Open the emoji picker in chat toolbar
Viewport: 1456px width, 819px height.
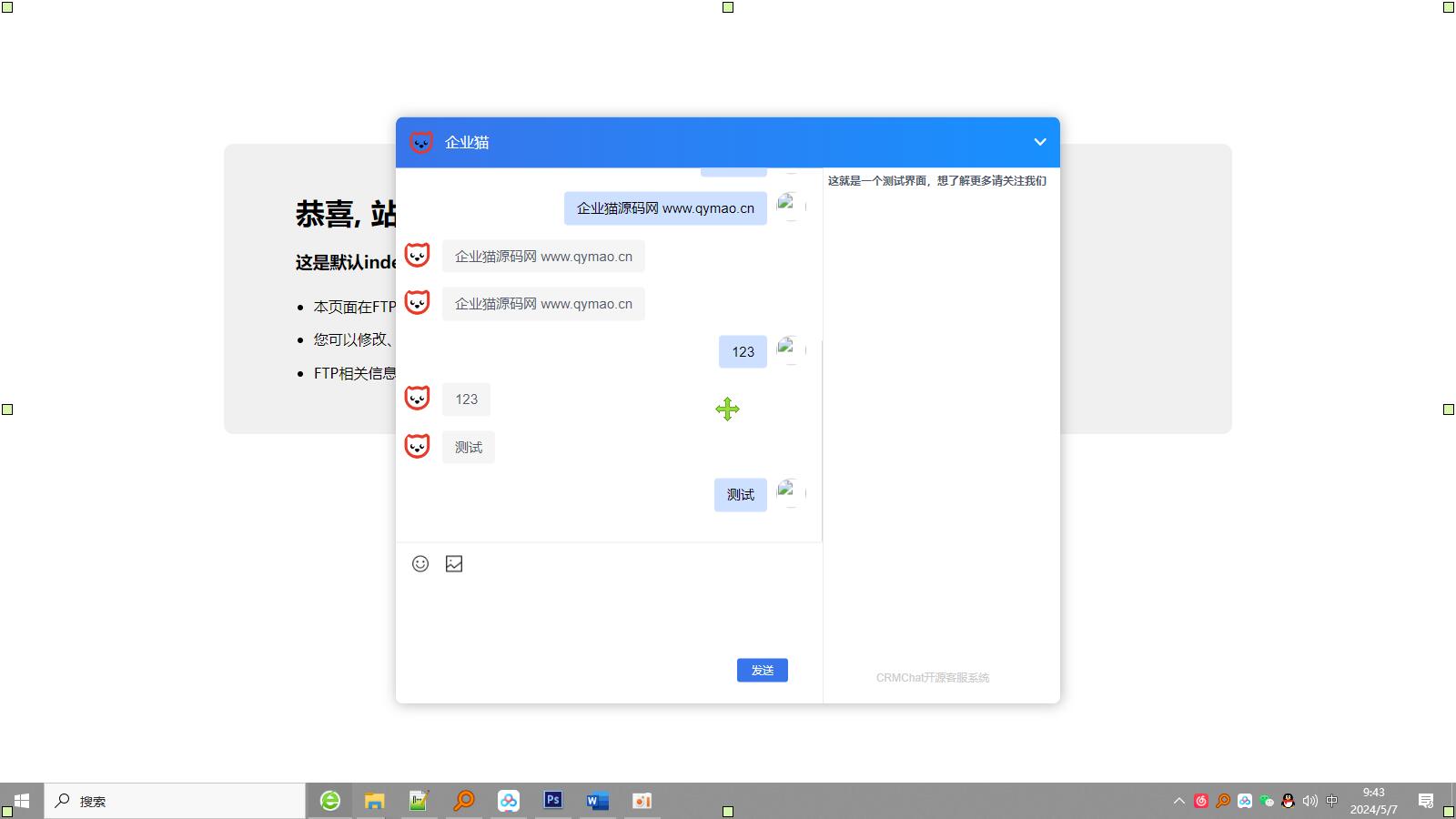[x=420, y=564]
